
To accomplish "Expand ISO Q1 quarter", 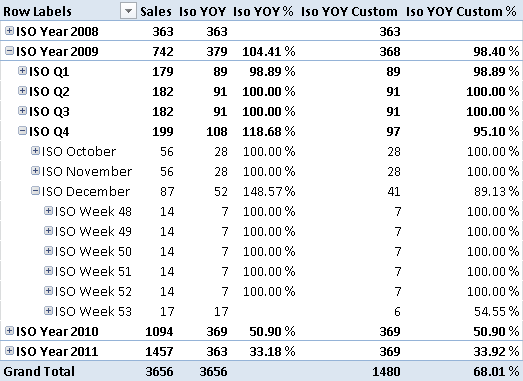I will [x=22, y=70].
